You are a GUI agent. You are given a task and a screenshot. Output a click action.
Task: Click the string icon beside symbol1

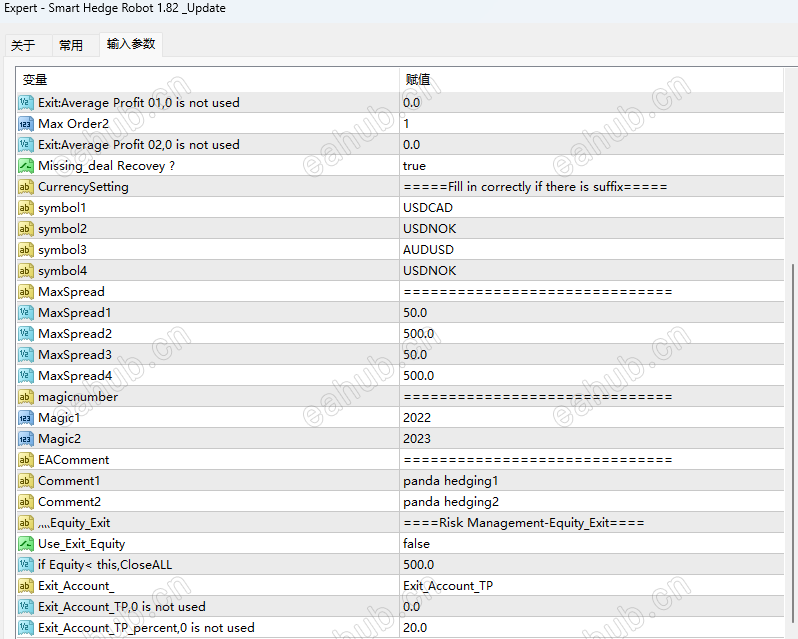(x=26, y=208)
